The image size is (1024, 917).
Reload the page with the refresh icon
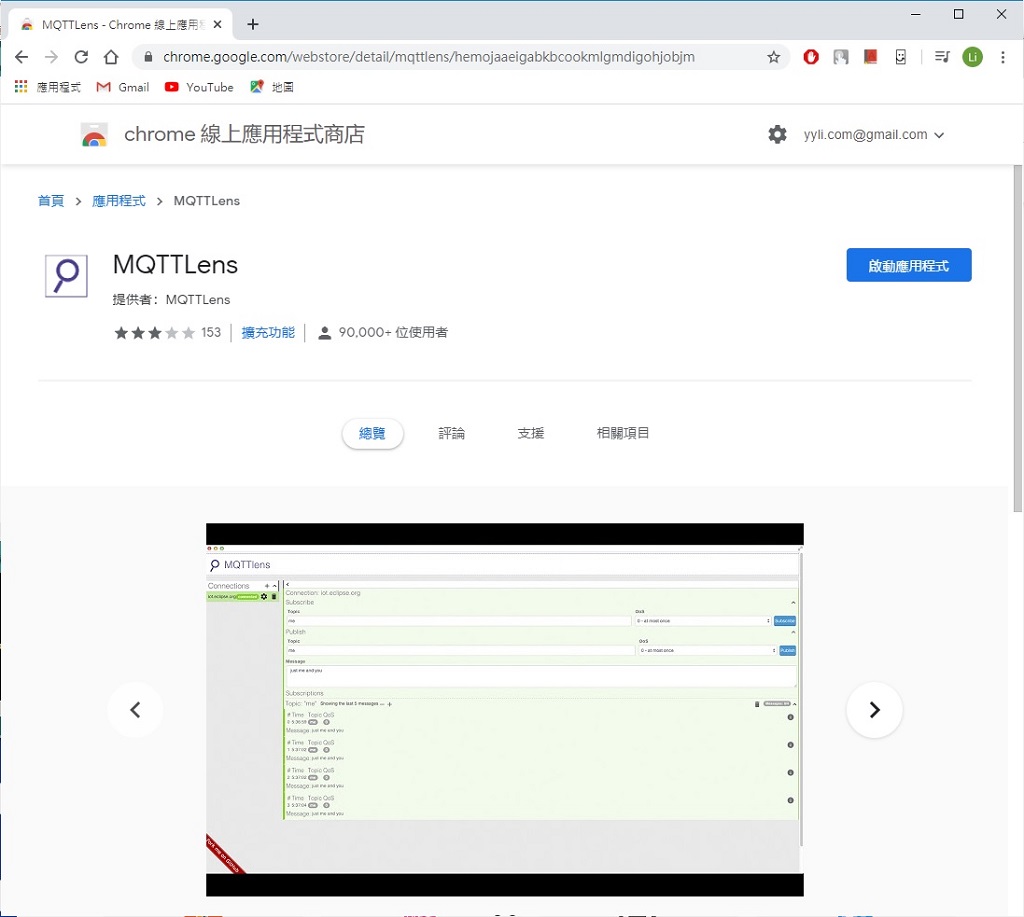pyautogui.click(x=81, y=57)
